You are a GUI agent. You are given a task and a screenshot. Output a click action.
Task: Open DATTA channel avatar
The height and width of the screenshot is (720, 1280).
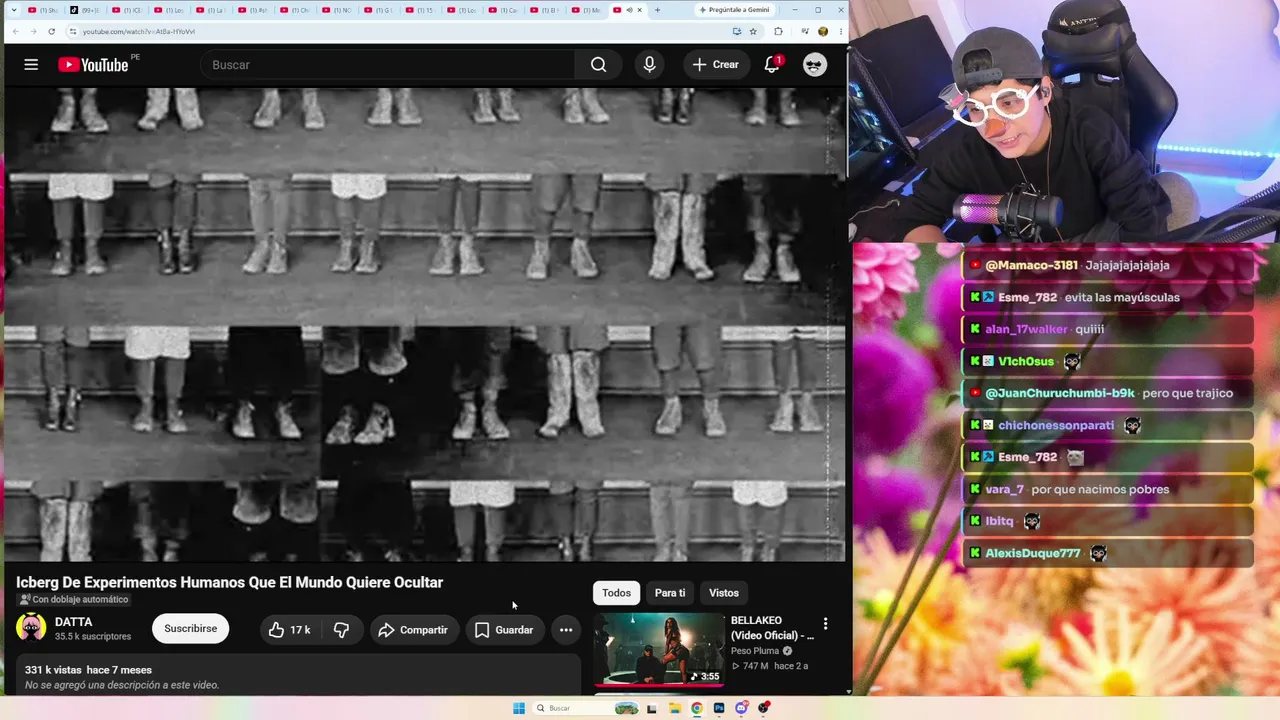tap(31, 628)
